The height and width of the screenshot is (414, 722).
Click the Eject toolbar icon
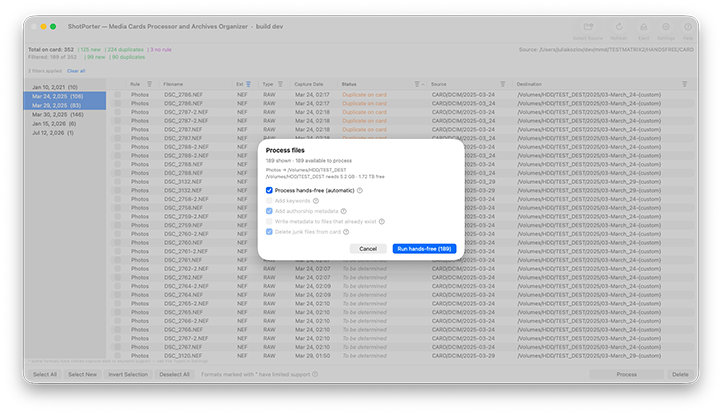click(x=644, y=27)
